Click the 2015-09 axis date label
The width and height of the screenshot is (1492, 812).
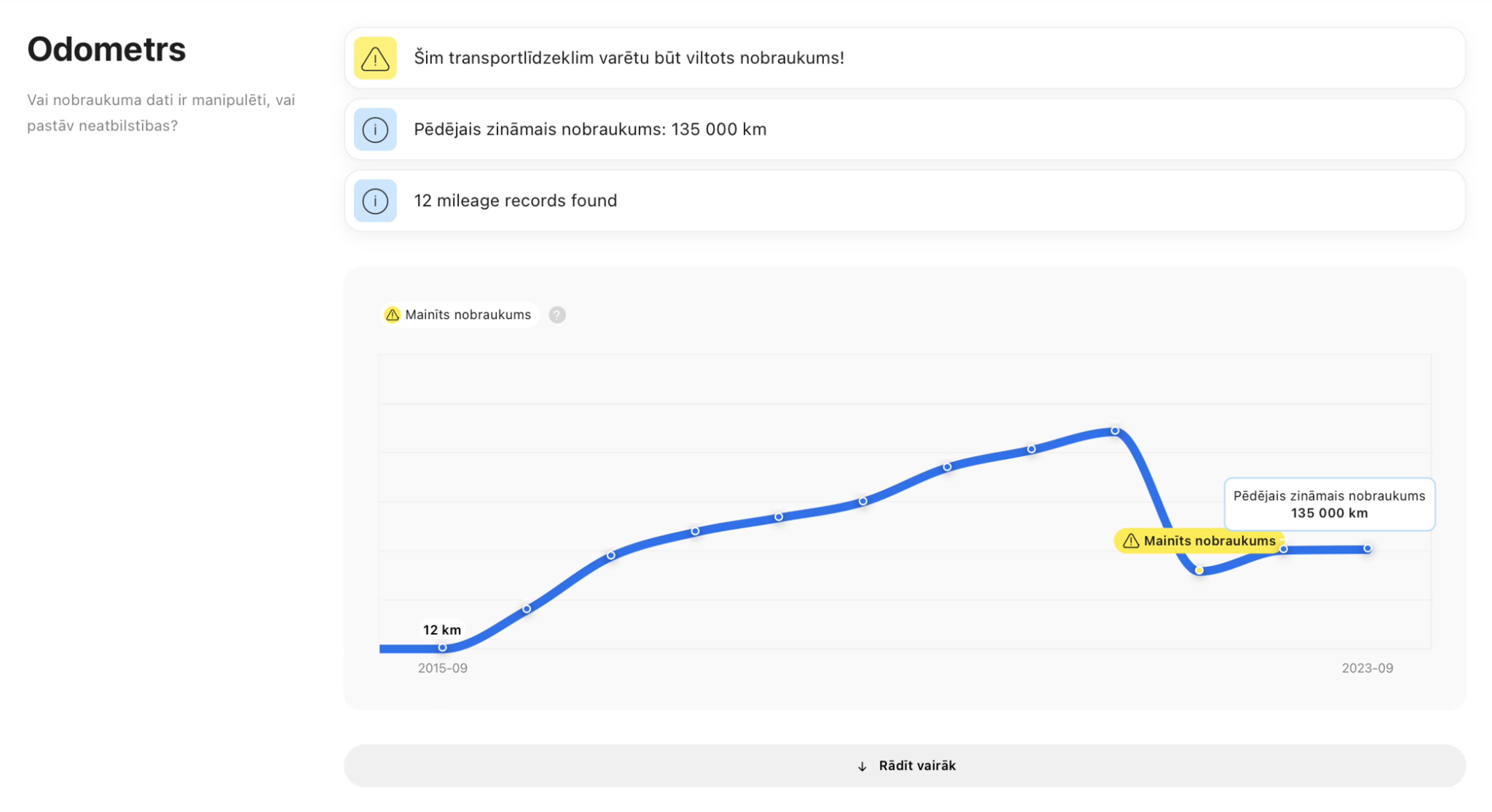click(x=443, y=668)
